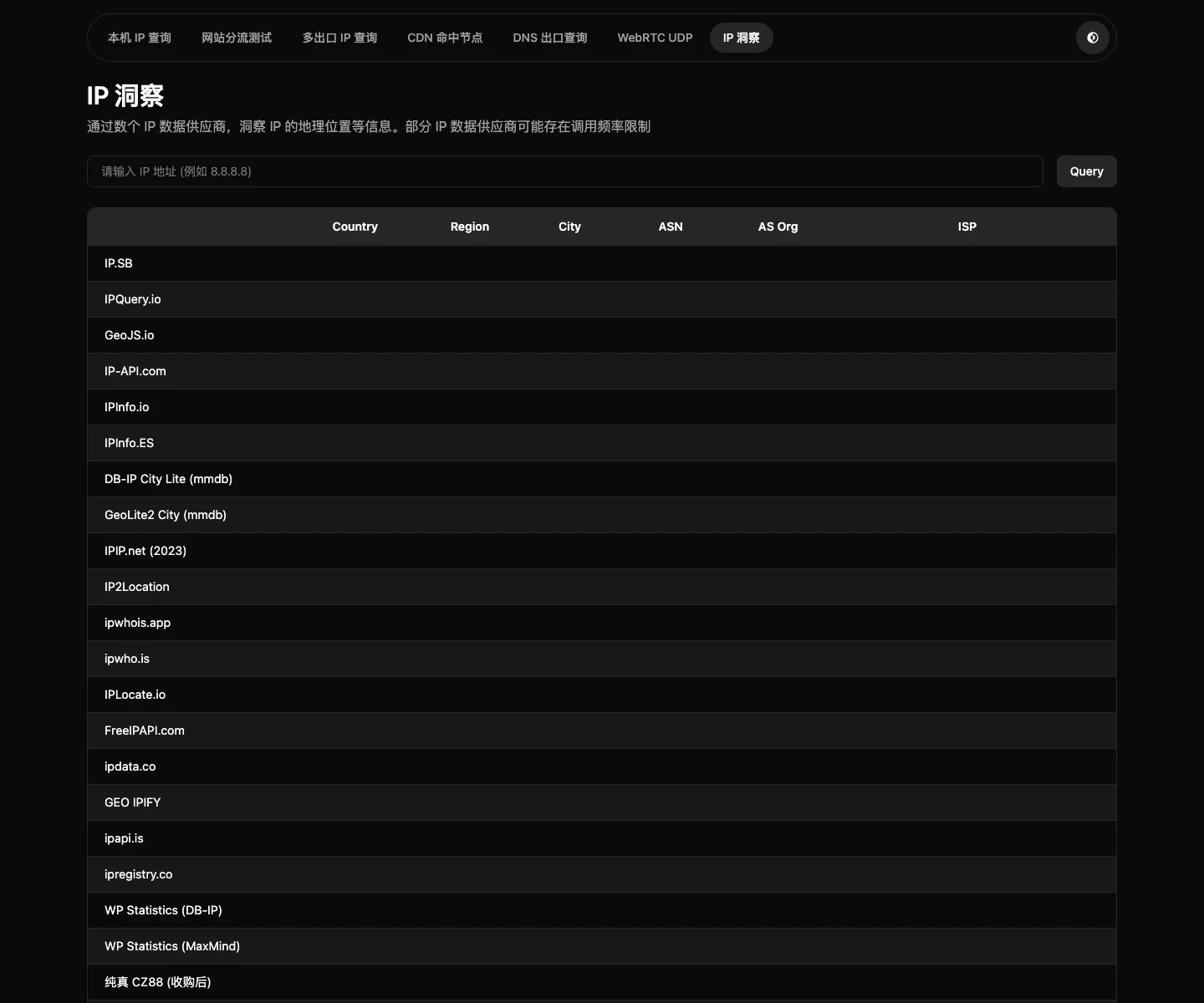Click the ASN column header
1204x1003 pixels.
pos(671,227)
